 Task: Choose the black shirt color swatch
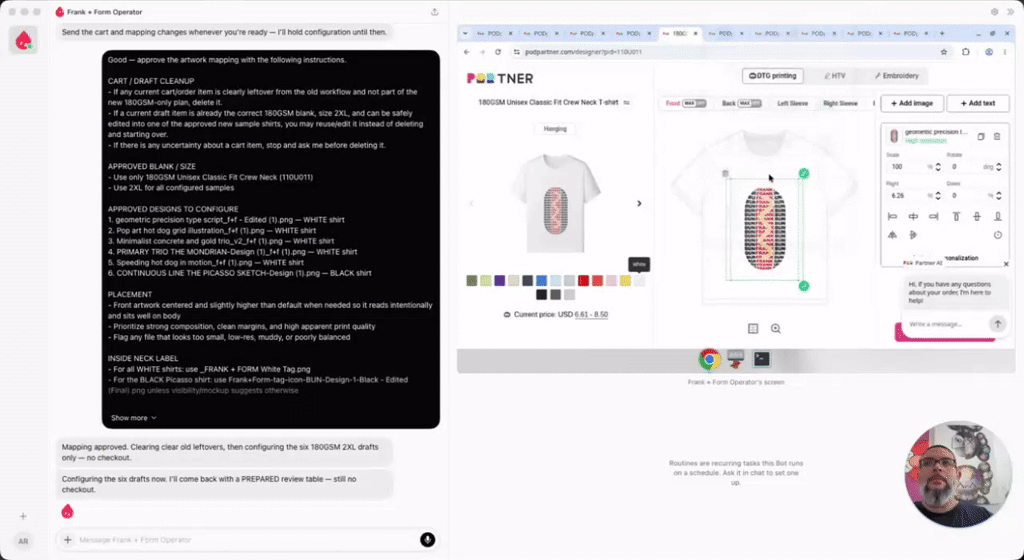(541, 295)
